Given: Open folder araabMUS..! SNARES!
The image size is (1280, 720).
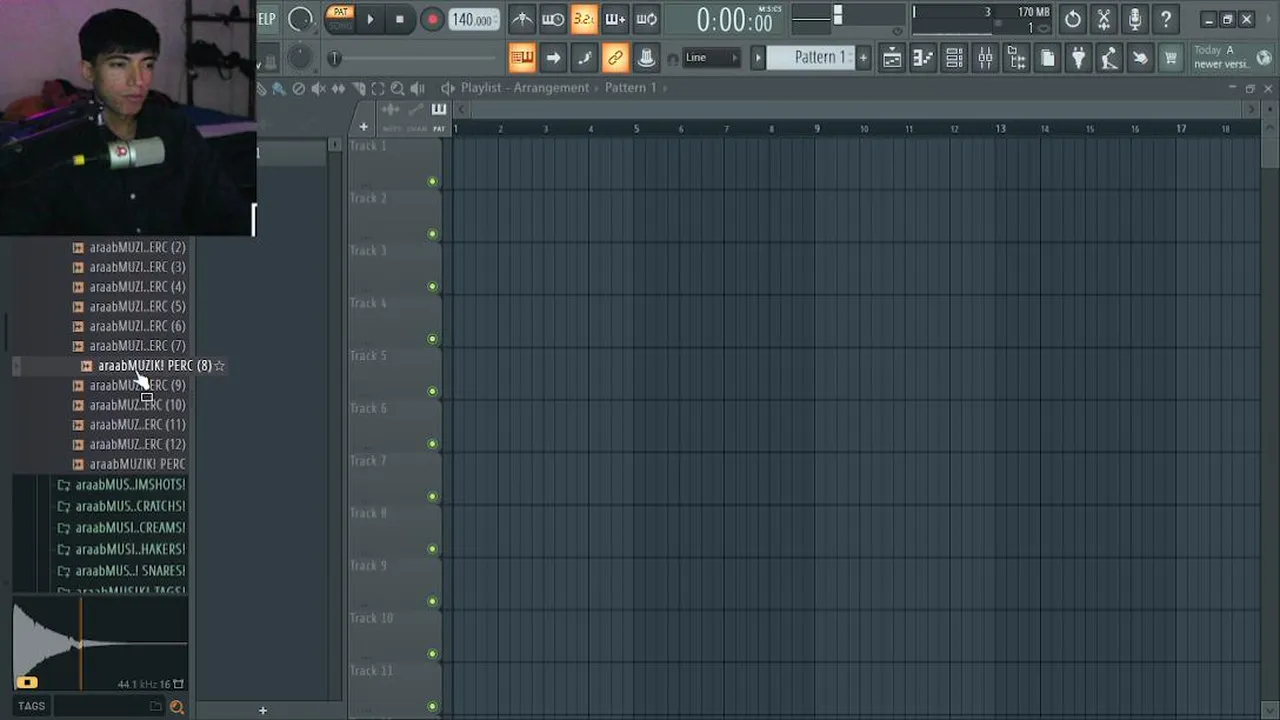Looking at the screenshot, I should [130, 571].
